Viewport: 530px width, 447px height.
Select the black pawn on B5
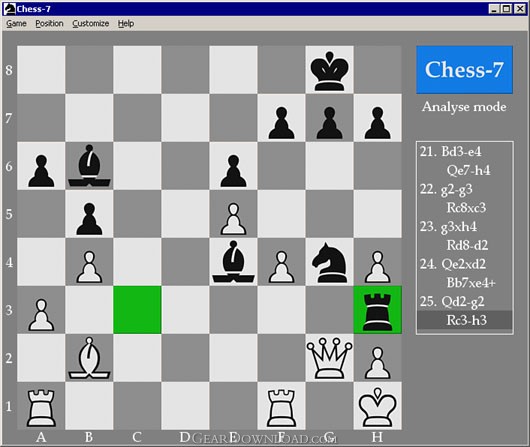[x=89, y=219]
